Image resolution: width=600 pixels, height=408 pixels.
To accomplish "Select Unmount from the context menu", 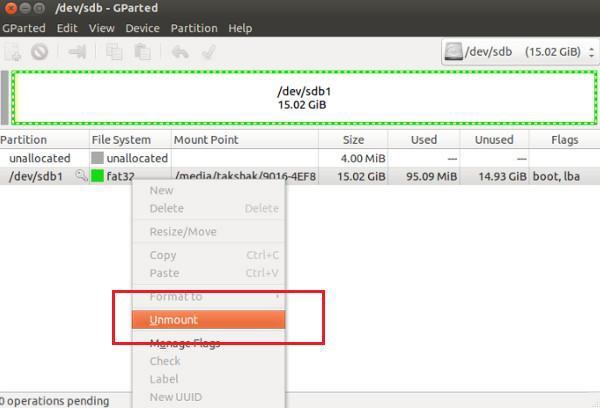I will pos(208,320).
